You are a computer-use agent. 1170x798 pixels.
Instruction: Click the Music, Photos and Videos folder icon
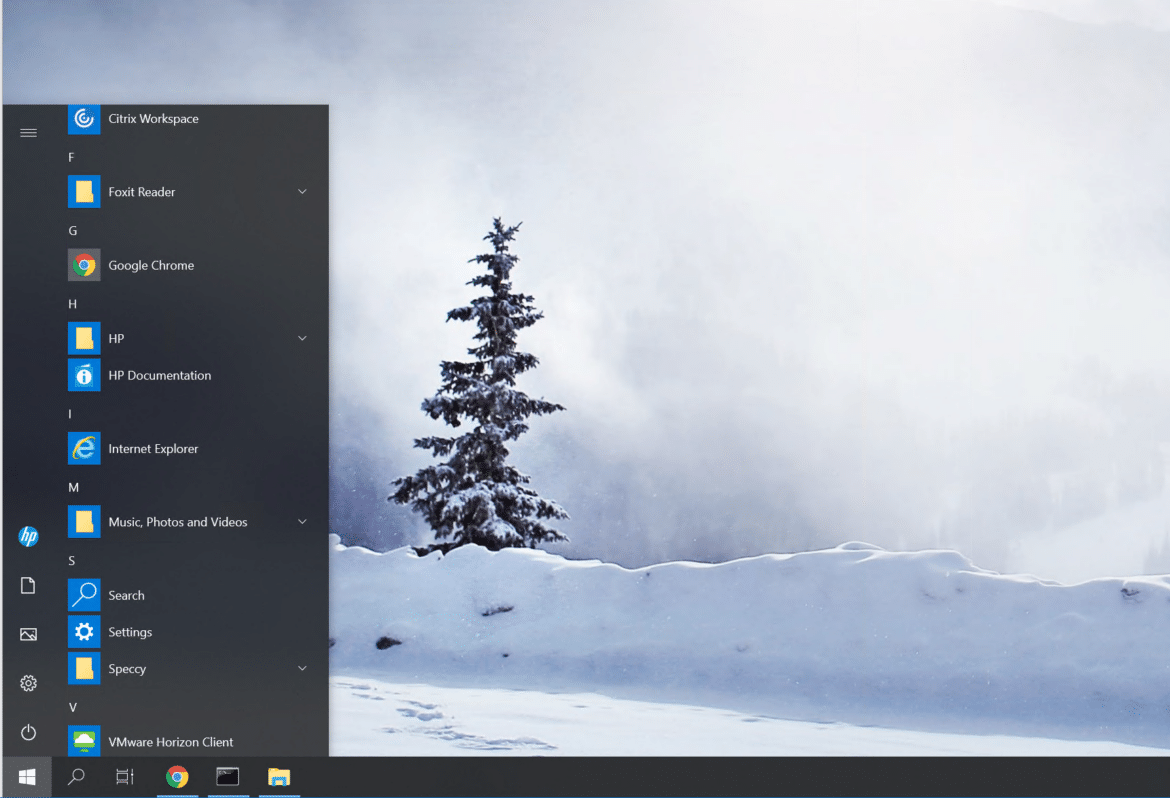[84, 522]
